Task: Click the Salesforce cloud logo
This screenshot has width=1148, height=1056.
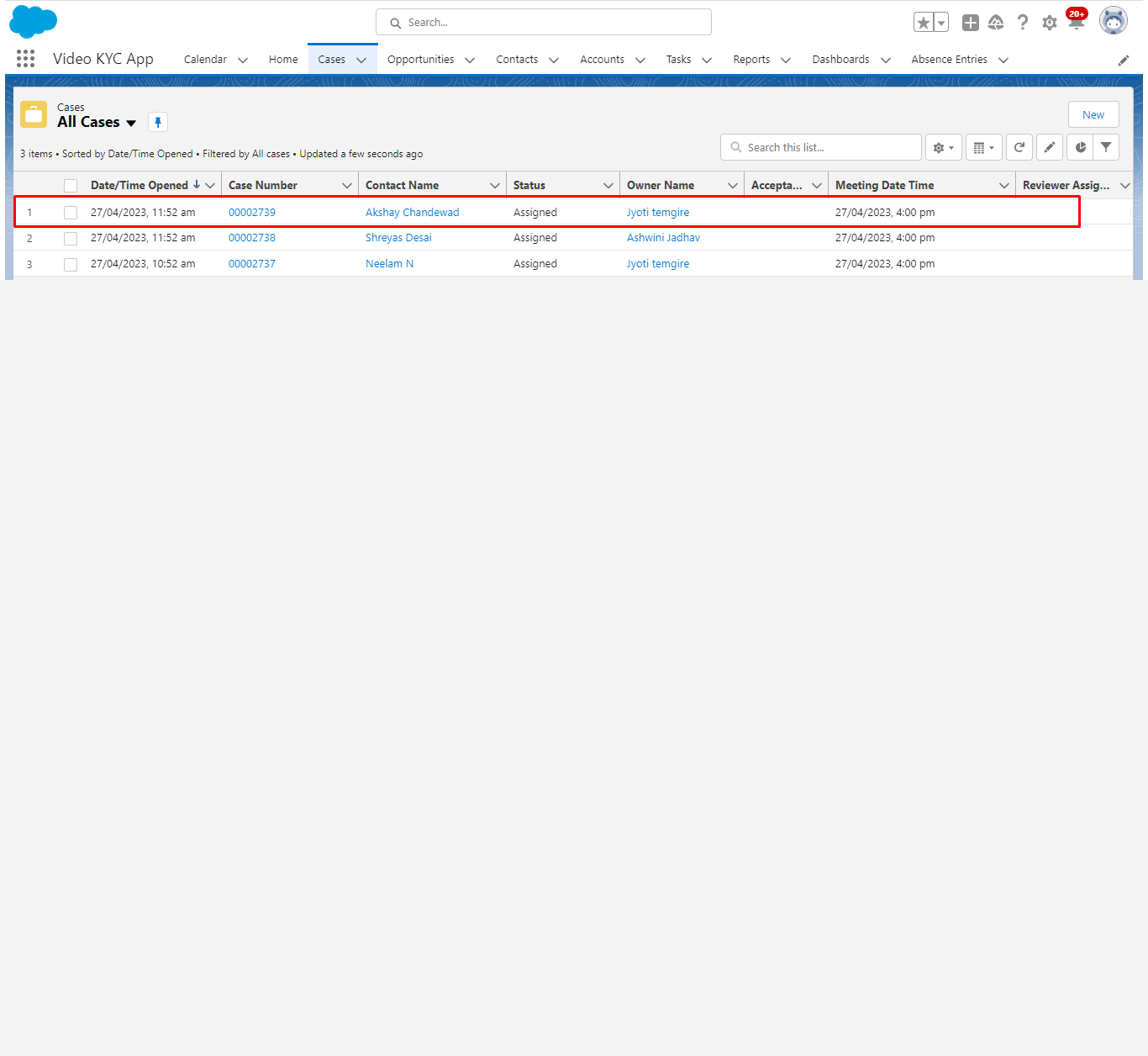Action: (33, 22)
